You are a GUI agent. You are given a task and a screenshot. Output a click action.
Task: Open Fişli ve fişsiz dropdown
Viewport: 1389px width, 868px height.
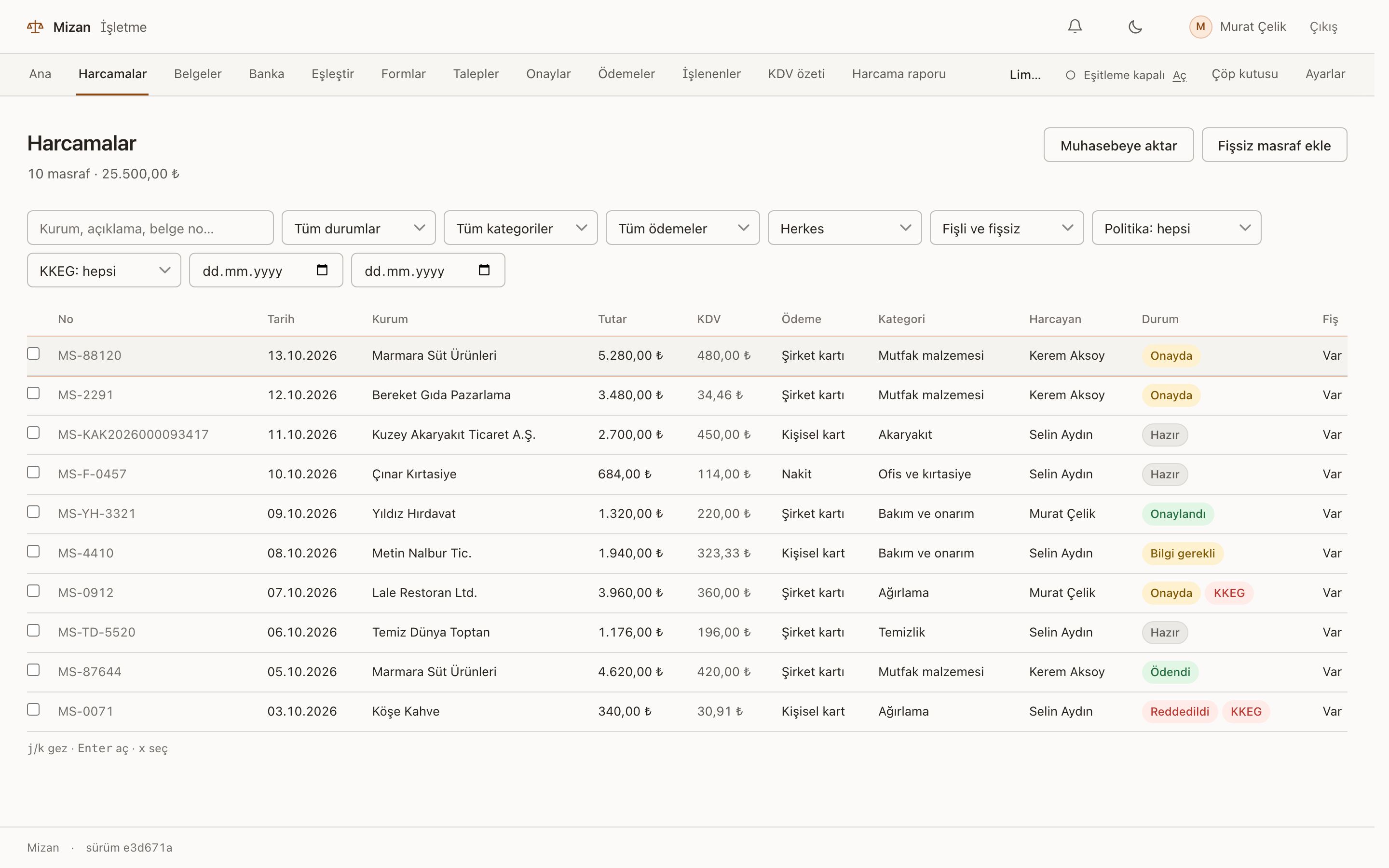pyautogui.click(x=1007, y=228)
